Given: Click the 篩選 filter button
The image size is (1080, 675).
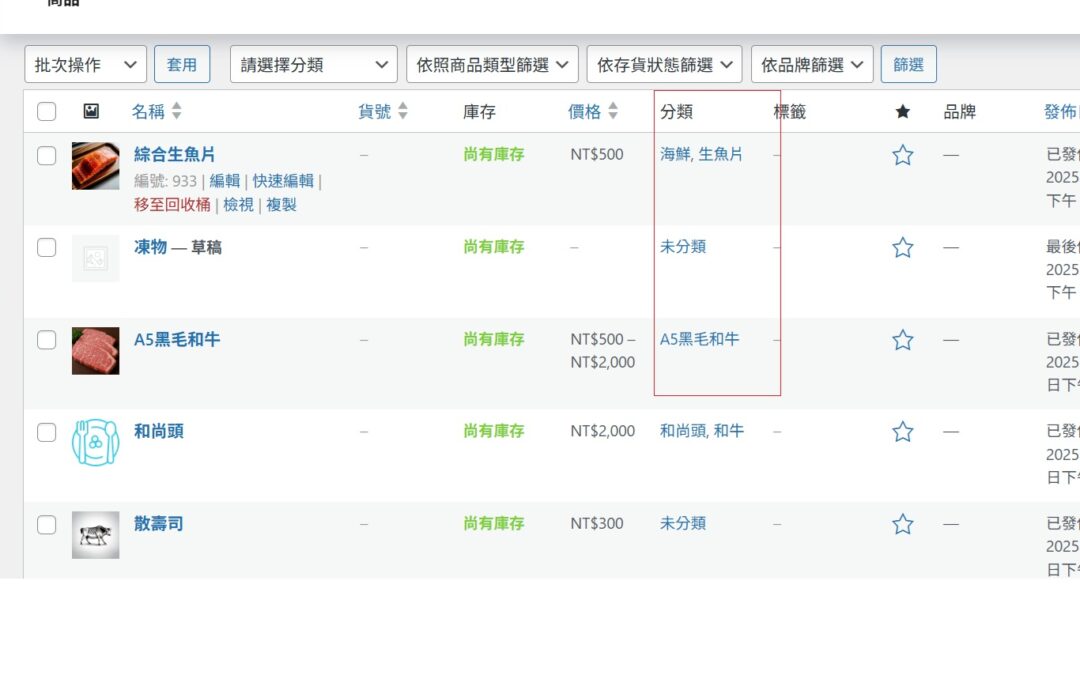Looking at the screenshot, I should [908, 65].
